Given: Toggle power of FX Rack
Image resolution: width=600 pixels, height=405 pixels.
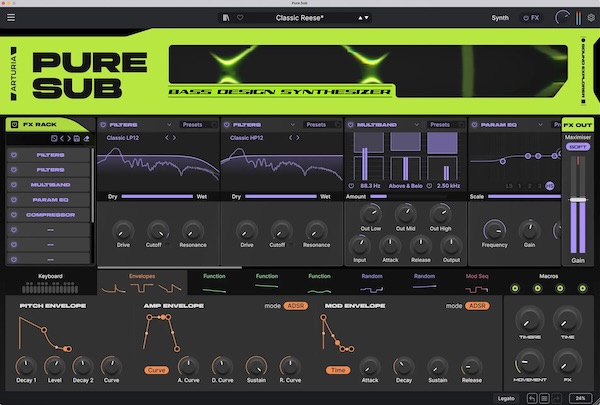Looking at the screenshot, I should [x=14, y=125].
